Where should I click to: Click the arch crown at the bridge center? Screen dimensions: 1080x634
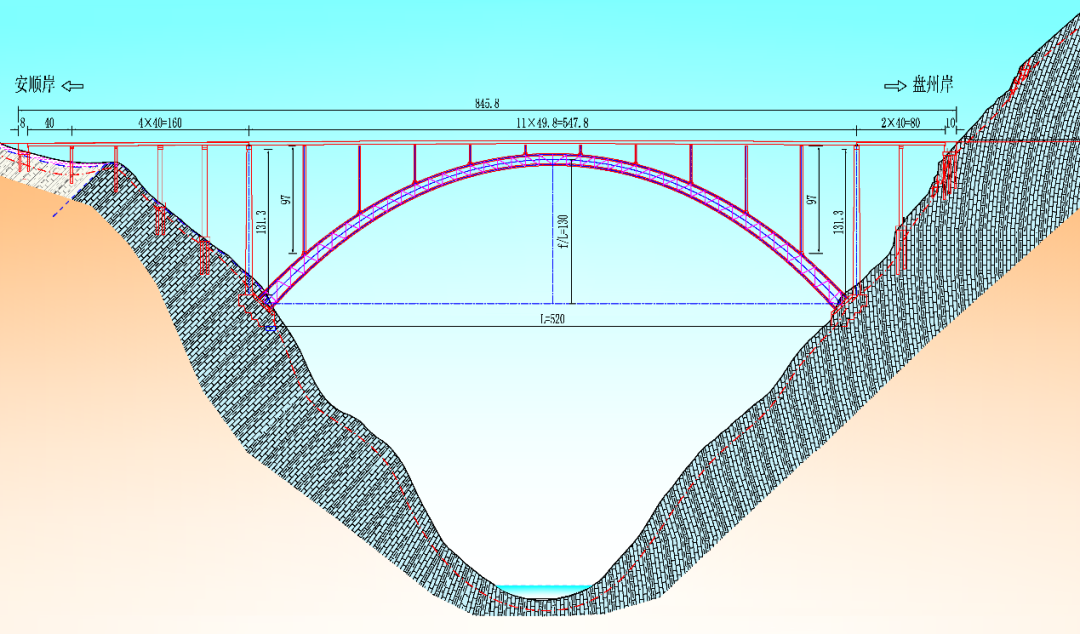pyautogui.click(x=553, y=159)
